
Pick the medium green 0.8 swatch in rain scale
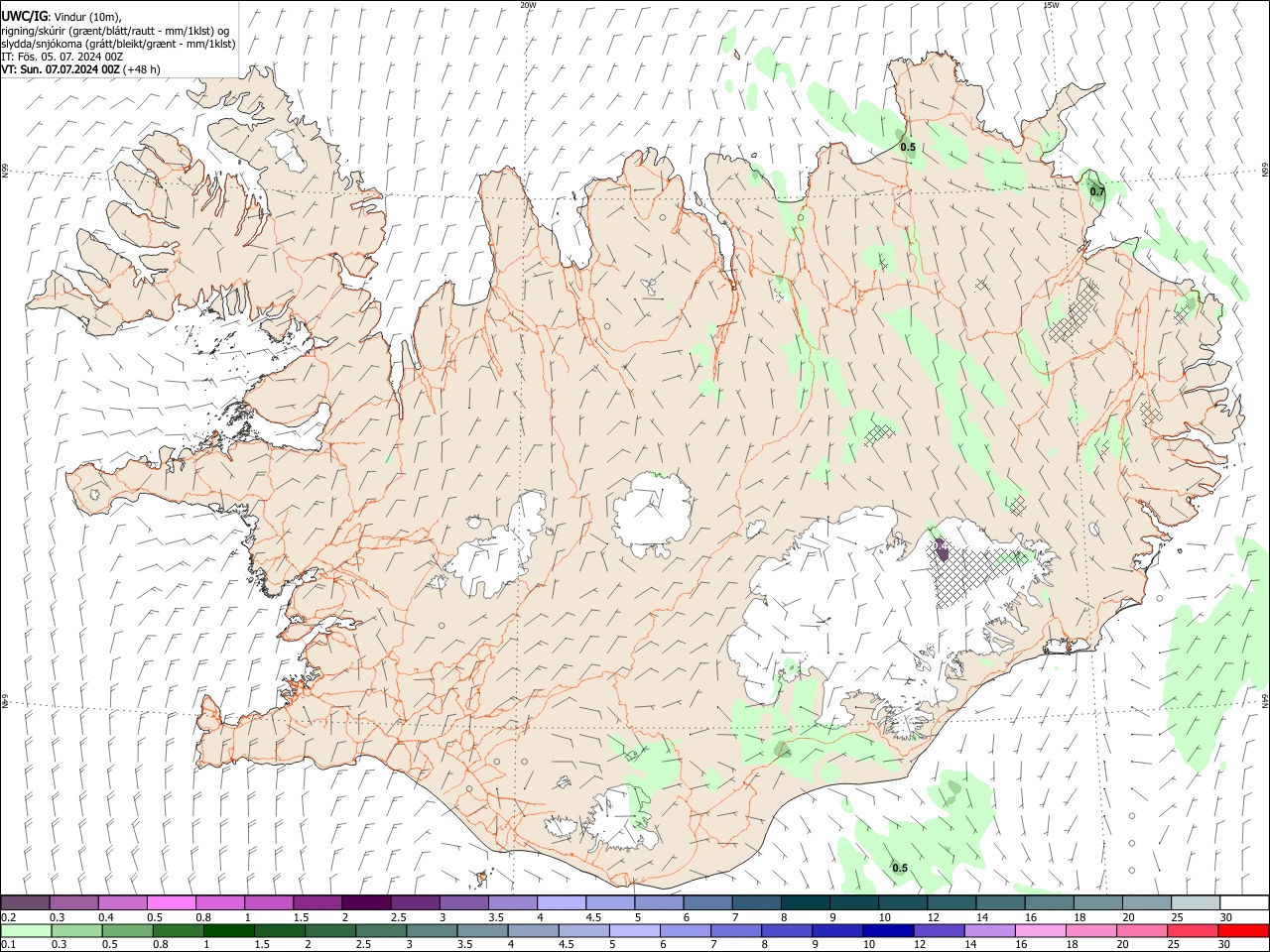[178, 931]
